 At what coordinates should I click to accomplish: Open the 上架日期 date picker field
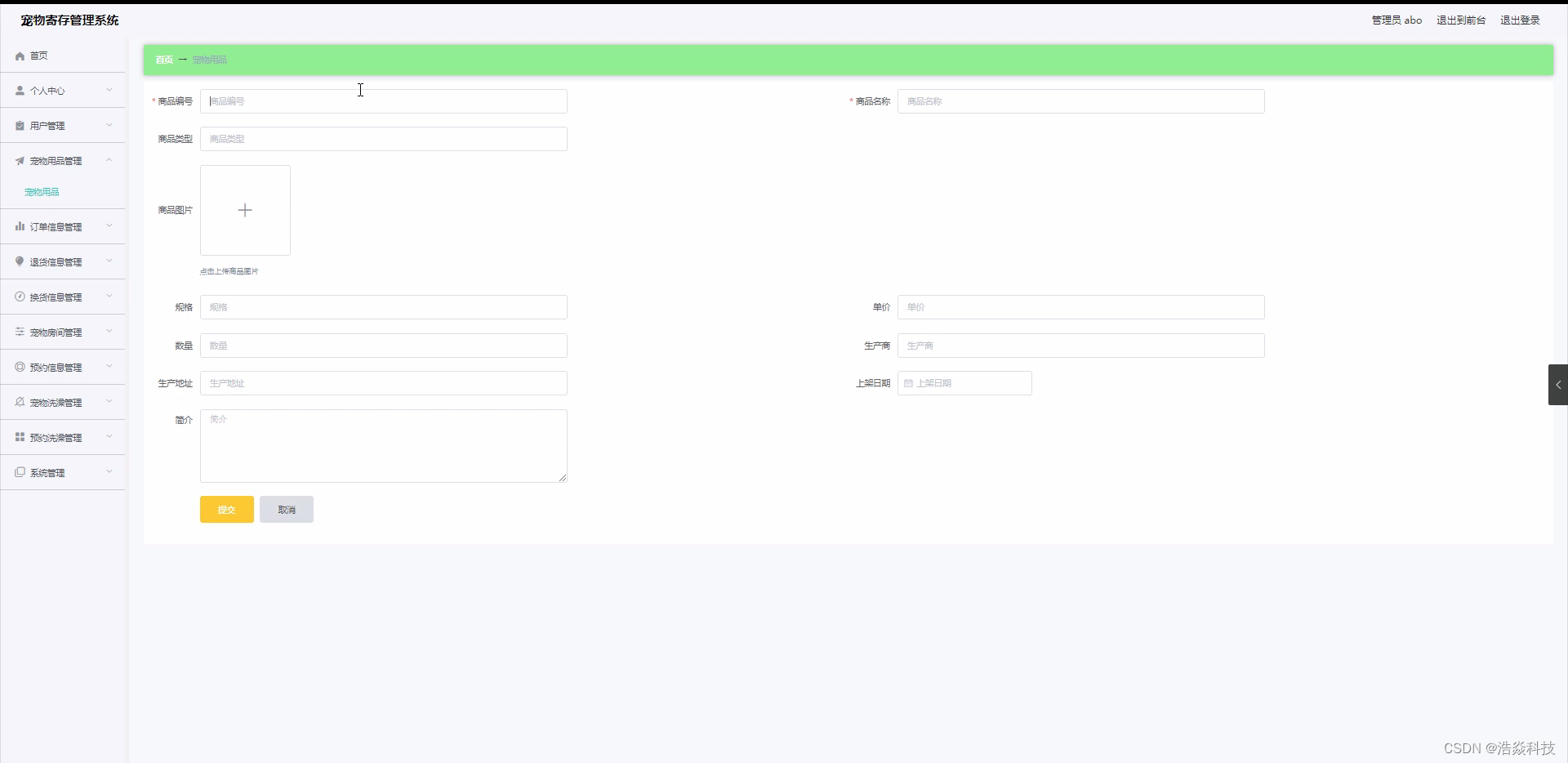pyautogui.click(x=964, y=383)
